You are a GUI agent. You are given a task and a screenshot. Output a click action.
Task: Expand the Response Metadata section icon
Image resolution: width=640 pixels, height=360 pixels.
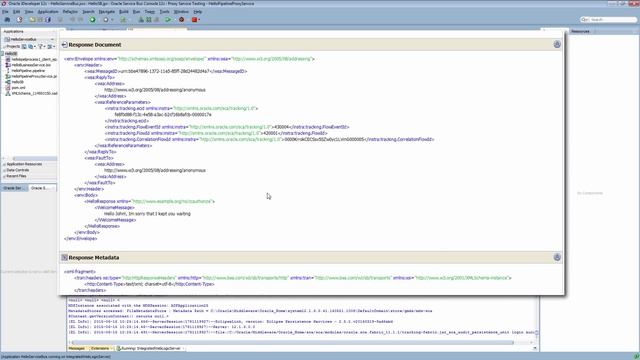pyautogui.click(x=64, y=257)
